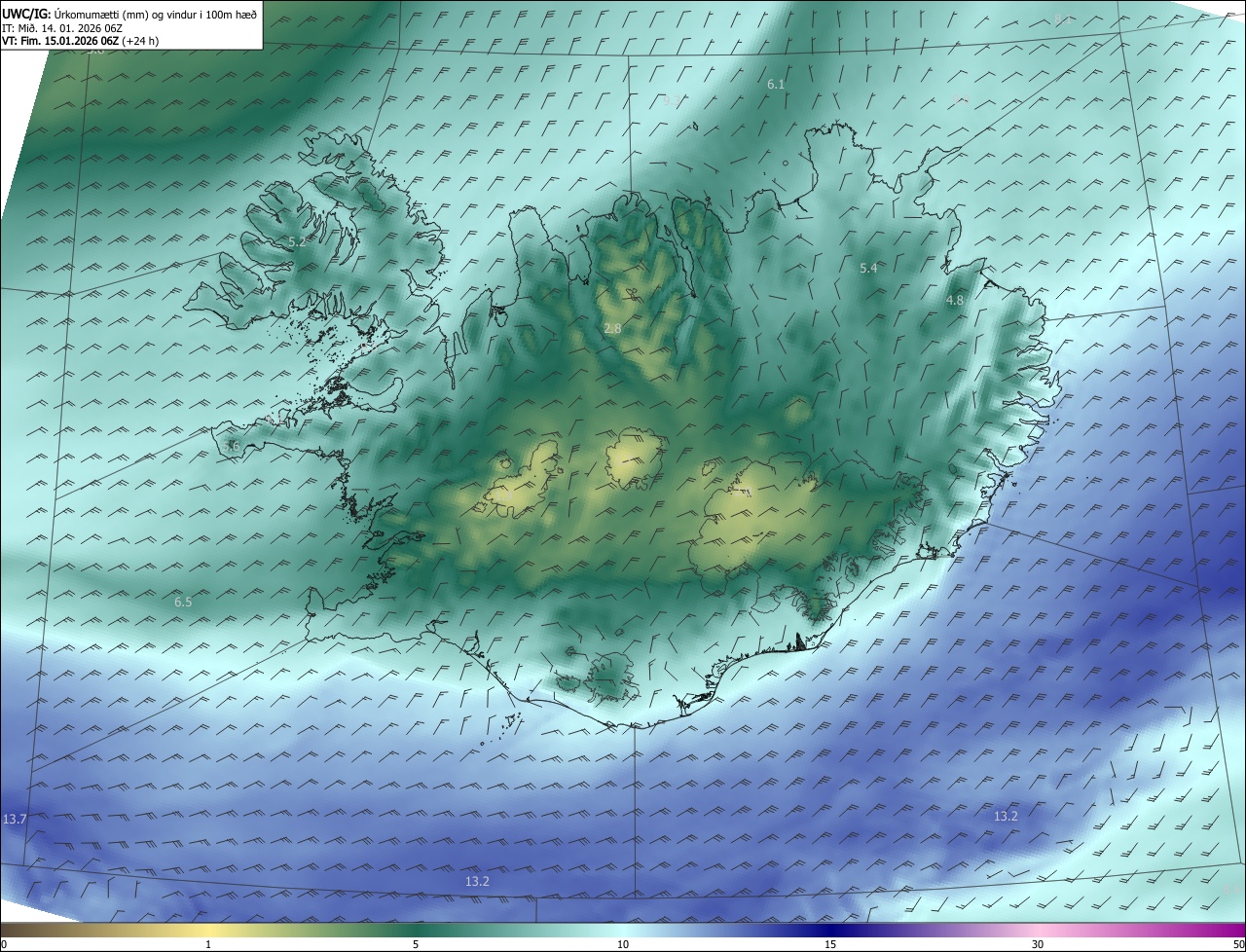Click the 15 tick label on the color scale
The width and height of the screenshot is (1246, 952).
830,944
